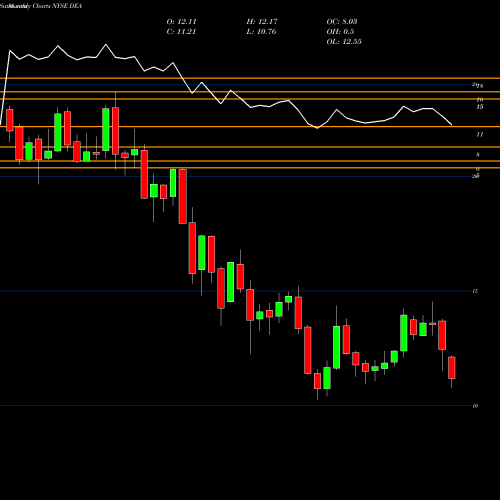Click the '16' price axis label
This screenshot has height=500, width=500.
click(x=480, y=100)
